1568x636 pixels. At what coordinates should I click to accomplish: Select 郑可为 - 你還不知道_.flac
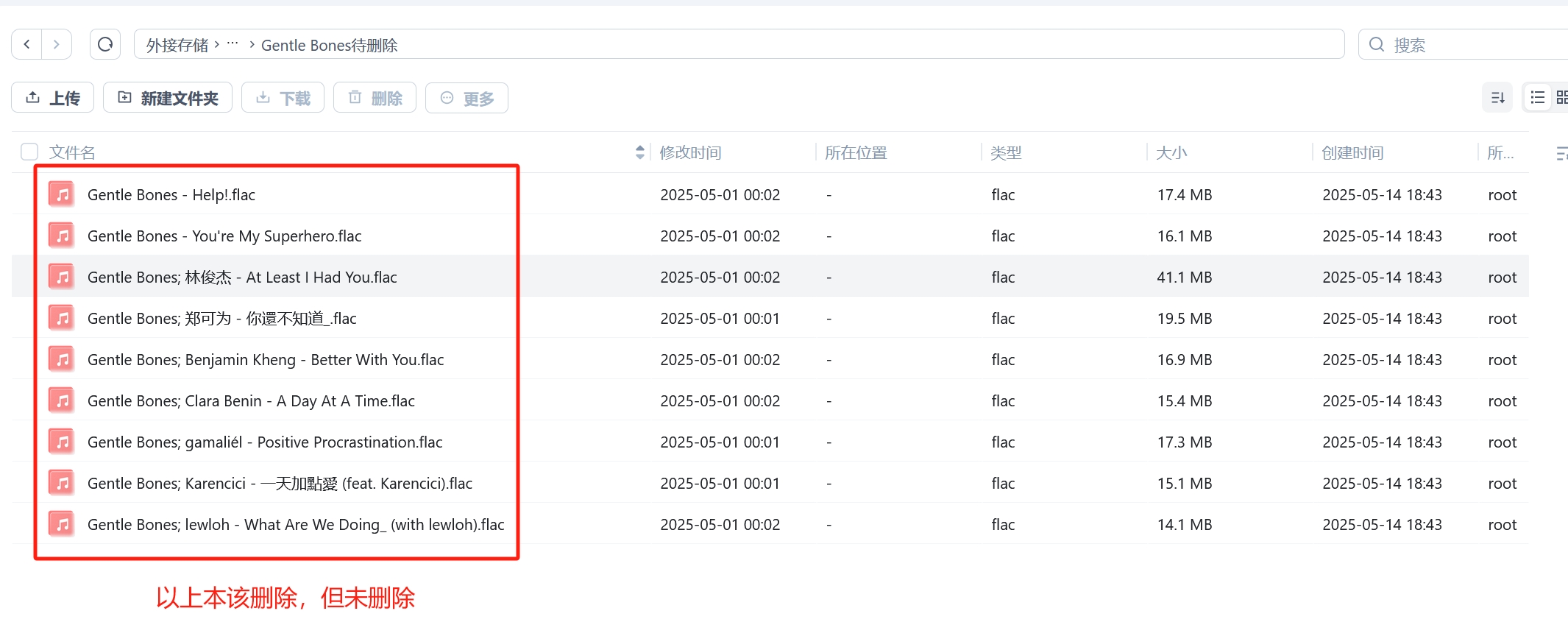tap(222, 318)
